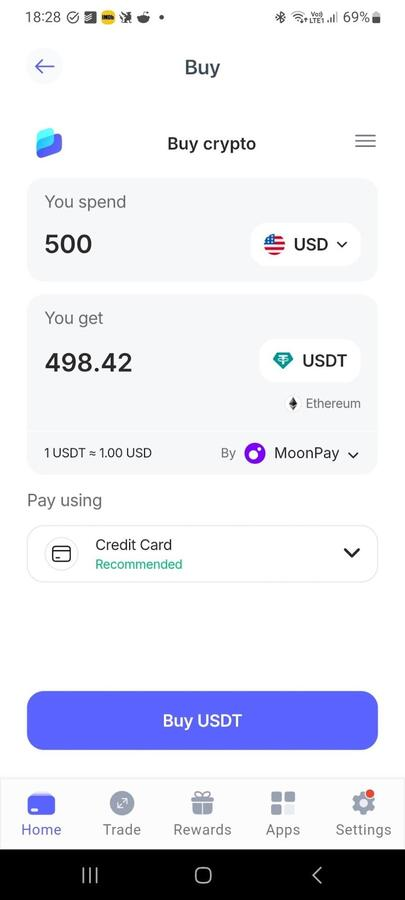
Task: Open Settings tab with notification dot
Action: click(x=363, y=813)
